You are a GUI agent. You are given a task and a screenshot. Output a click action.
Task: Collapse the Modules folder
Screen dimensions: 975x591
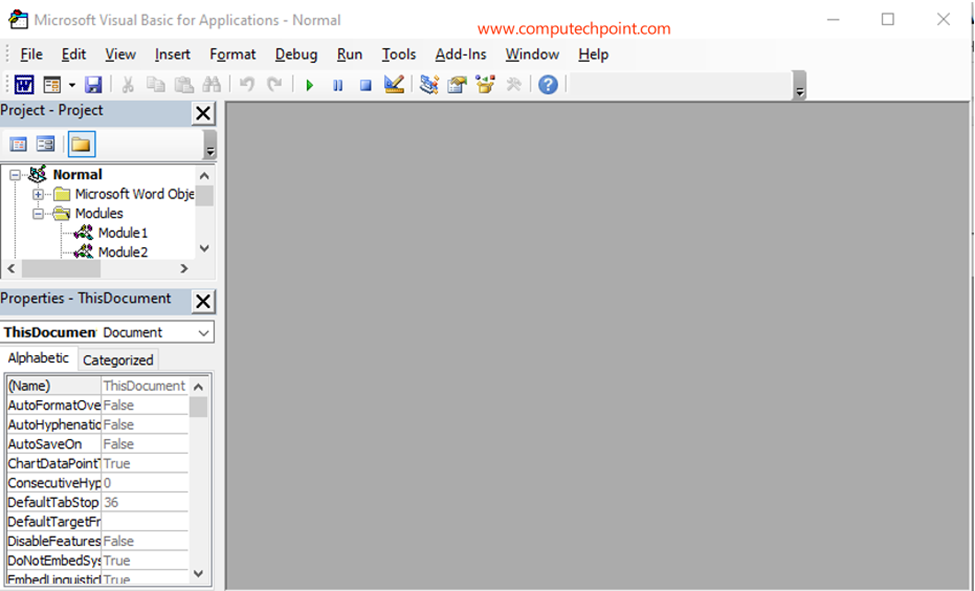click(x=38, y=213)
